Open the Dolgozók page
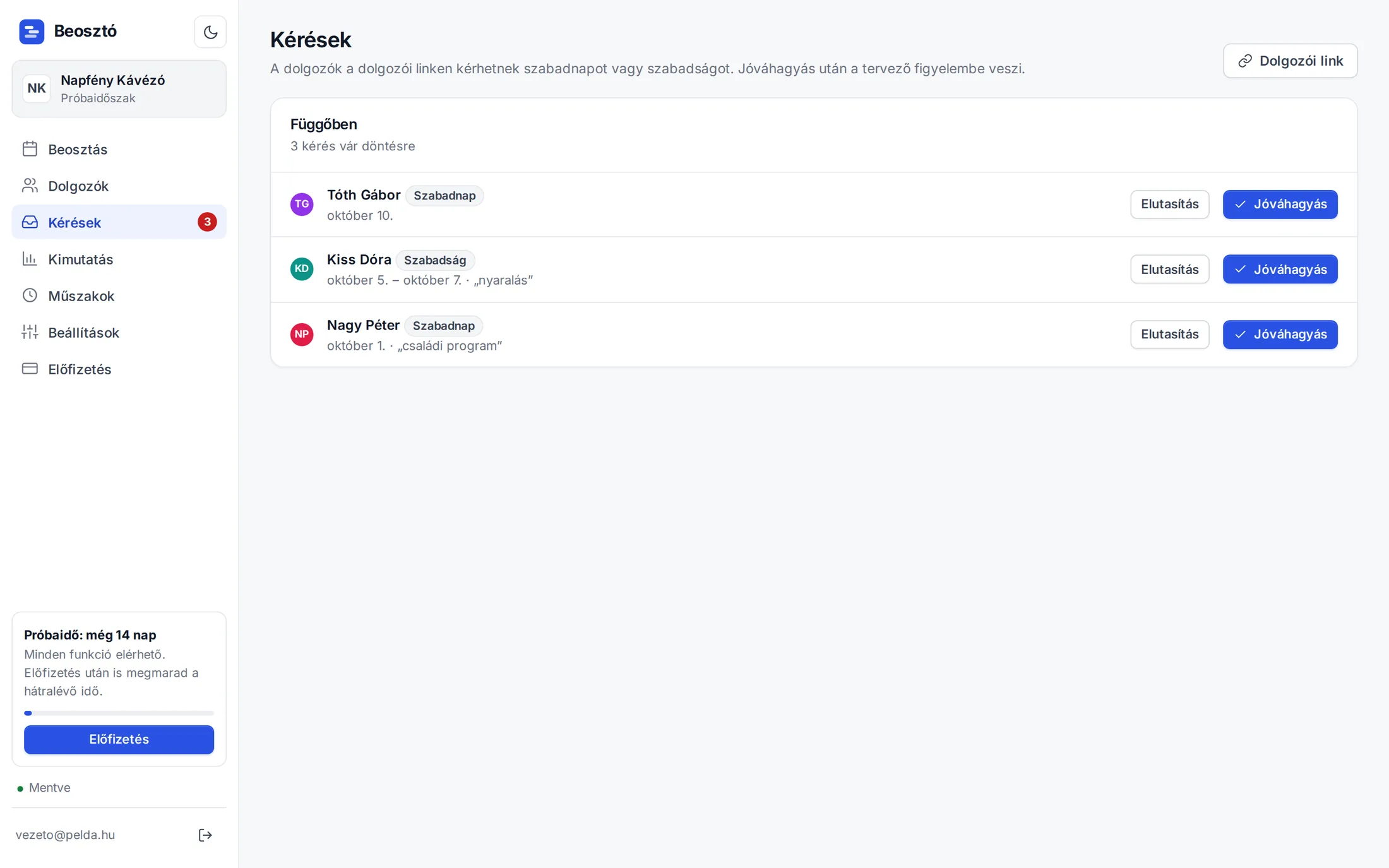 (x=119, y=186)
